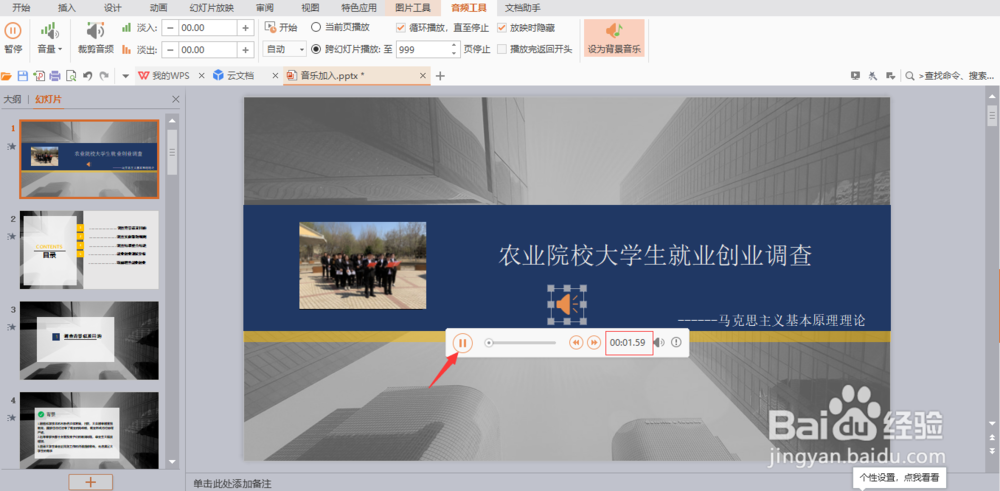1000x491 pixels.
Task: Click the 裁剪音频 trim audio icon
Action: (96, 31)
